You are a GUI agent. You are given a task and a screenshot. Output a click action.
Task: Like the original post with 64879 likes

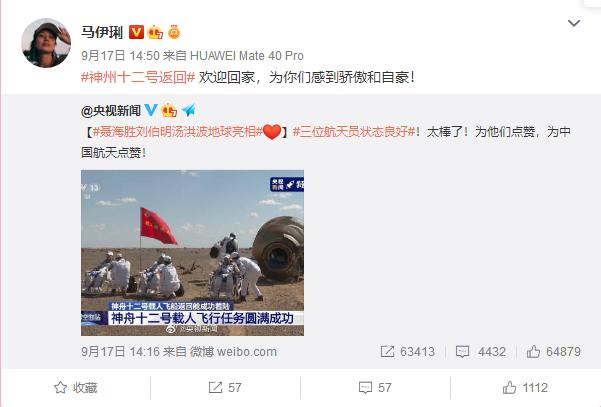[x=553, y=351]
